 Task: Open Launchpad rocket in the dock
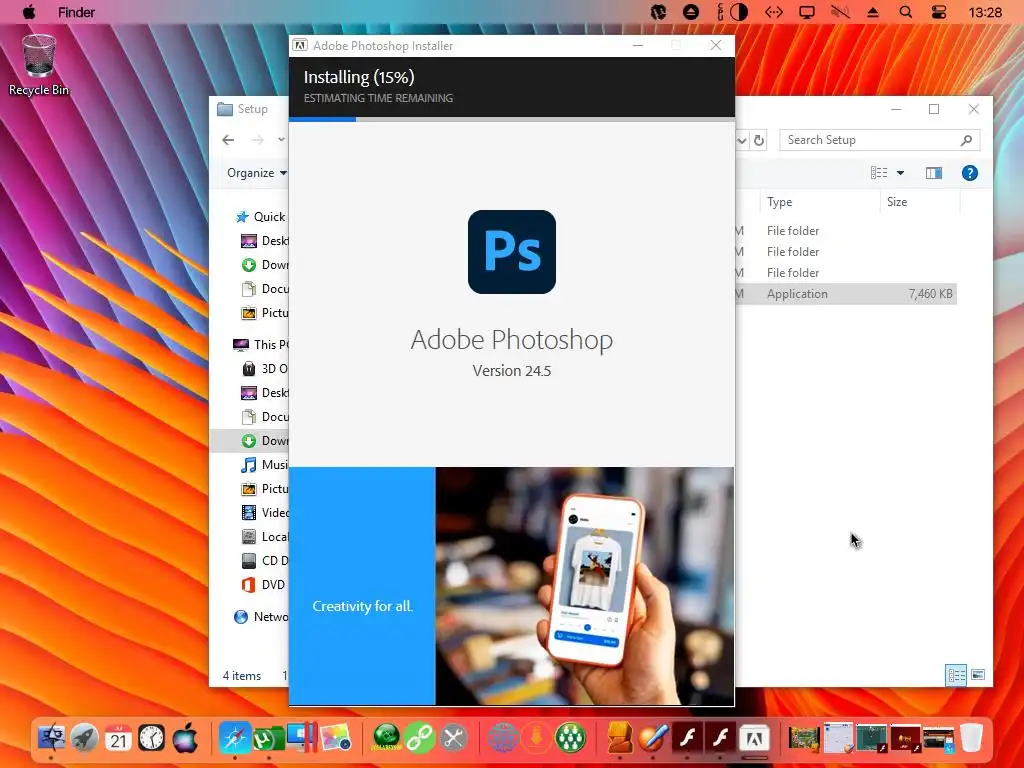coord(84,738)
